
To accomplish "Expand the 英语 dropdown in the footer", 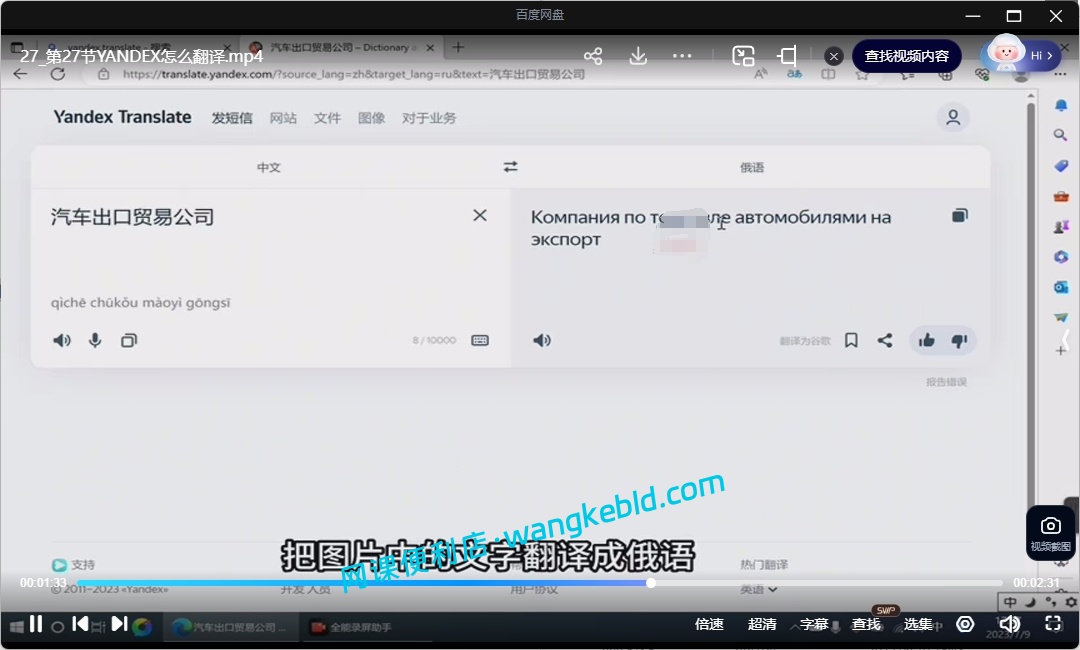I will pos(759,589).
